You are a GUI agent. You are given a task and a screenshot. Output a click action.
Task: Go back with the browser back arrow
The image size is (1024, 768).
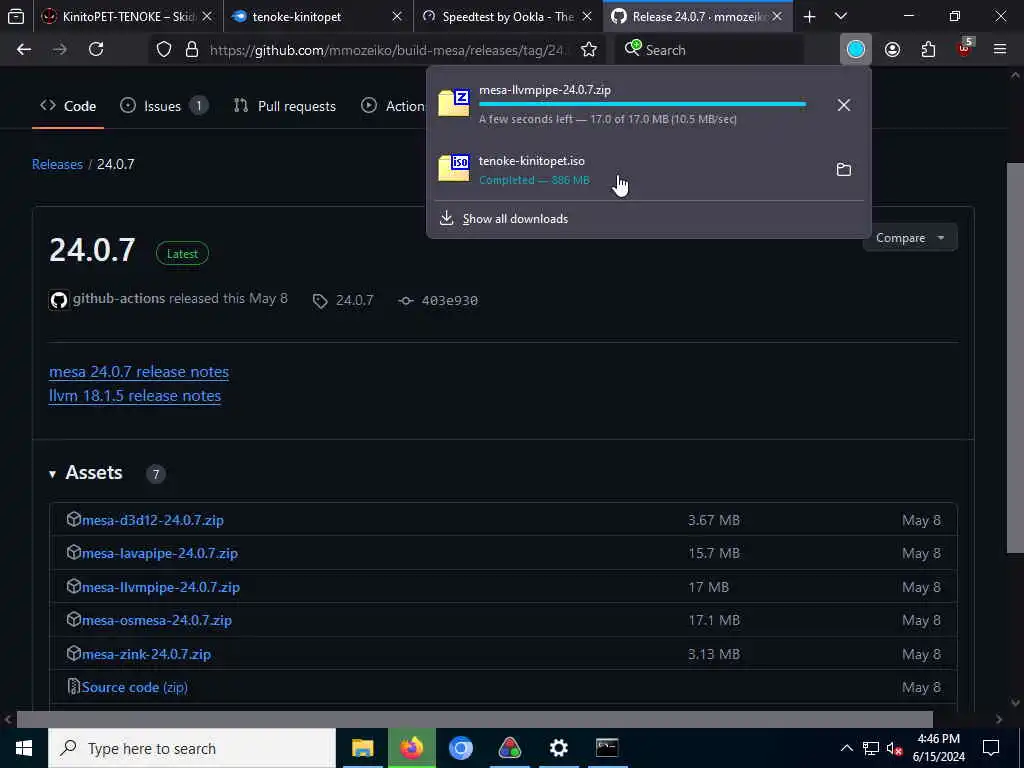point(24,49)
